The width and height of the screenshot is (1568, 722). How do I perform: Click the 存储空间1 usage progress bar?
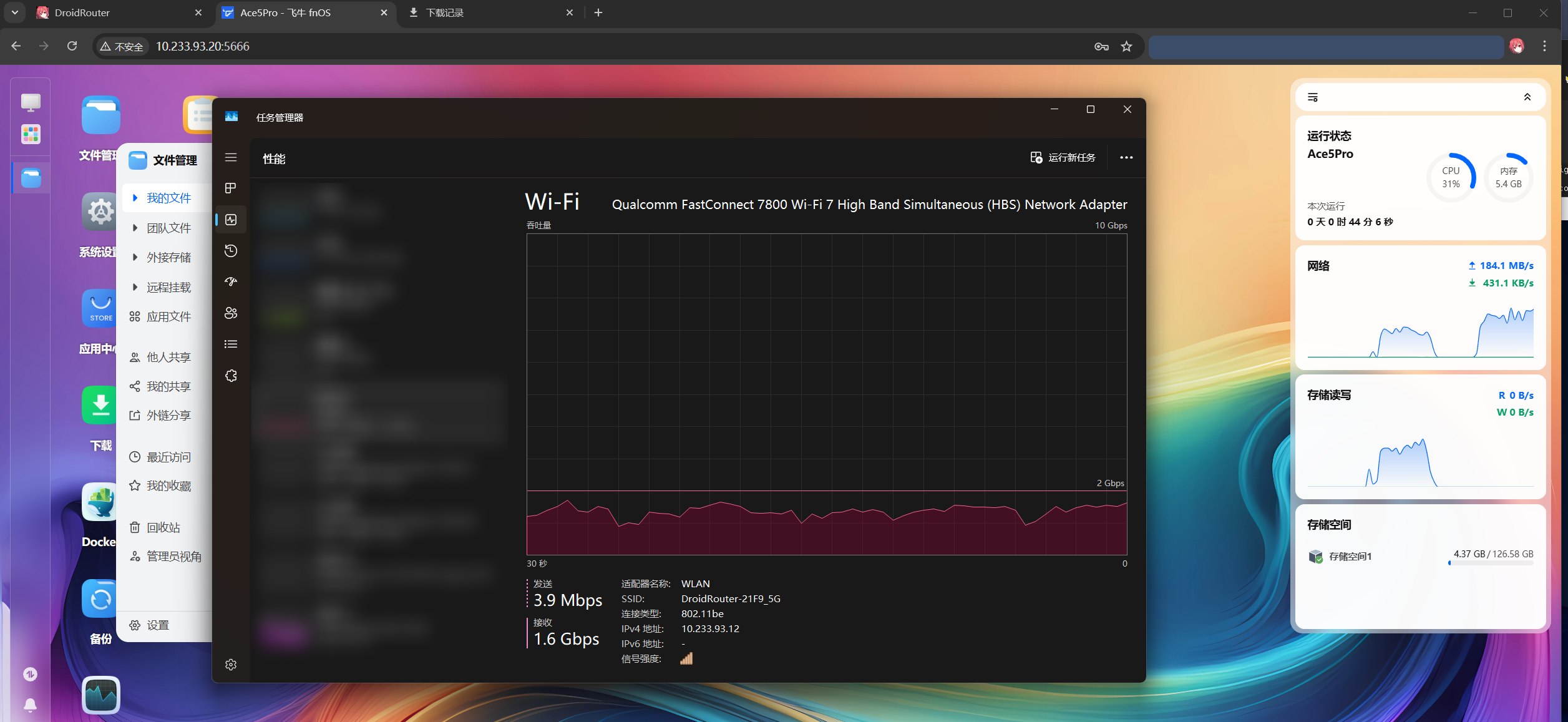coord(1490,563)
